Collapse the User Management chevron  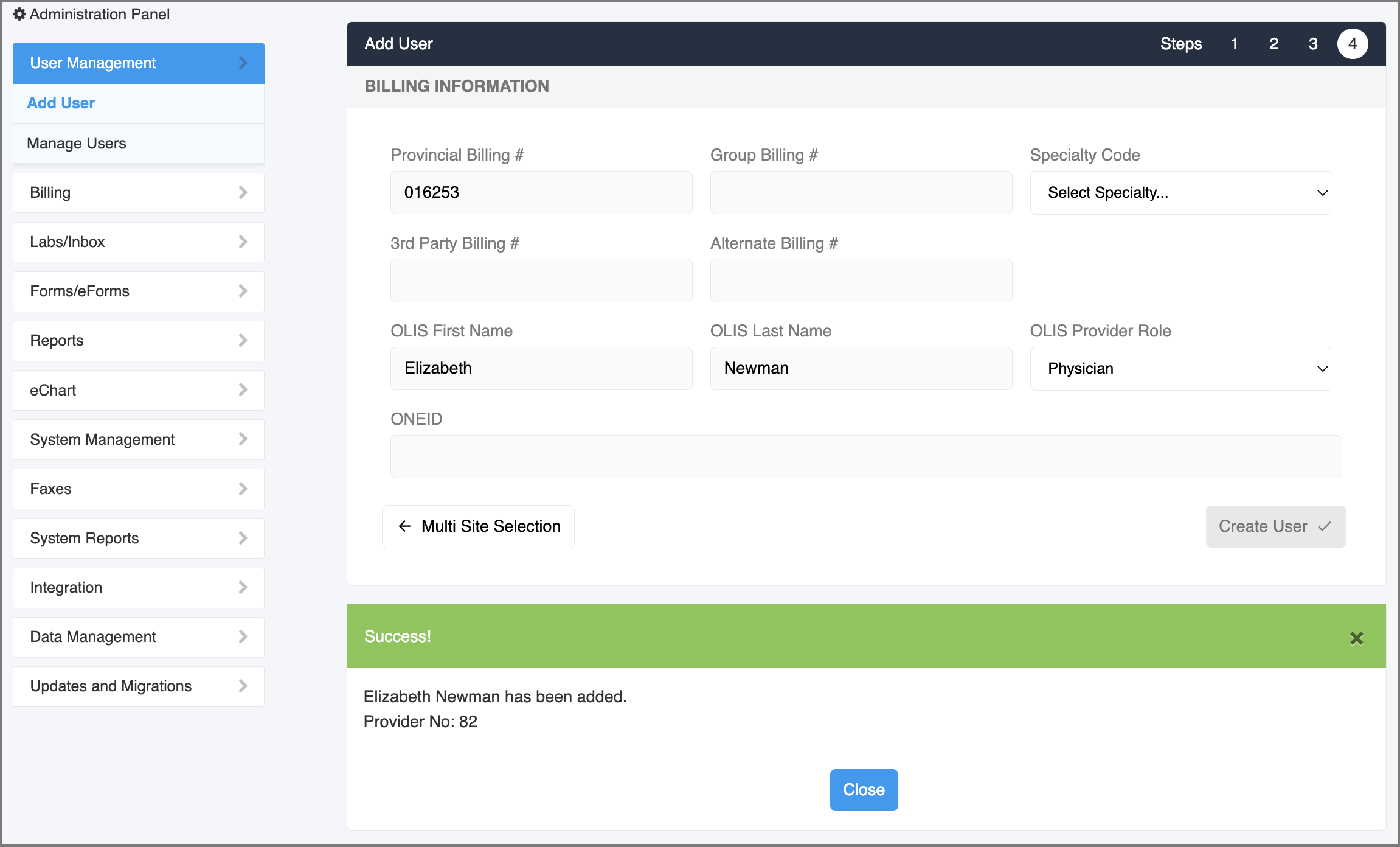coord(243,63)
